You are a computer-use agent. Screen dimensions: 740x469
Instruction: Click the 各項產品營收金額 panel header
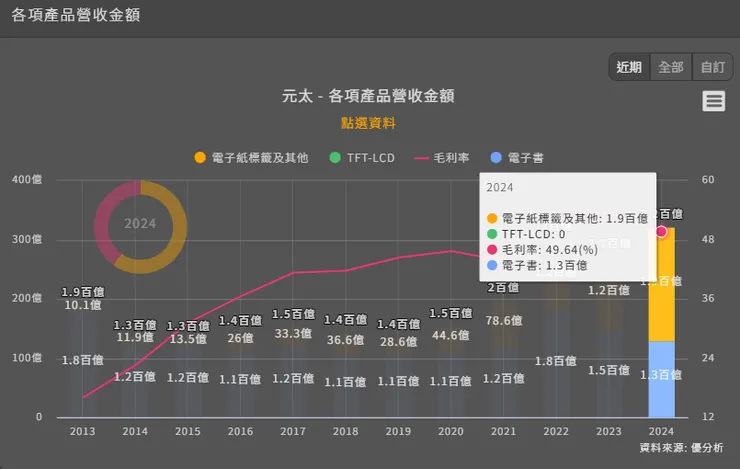[x=76, y=15]
